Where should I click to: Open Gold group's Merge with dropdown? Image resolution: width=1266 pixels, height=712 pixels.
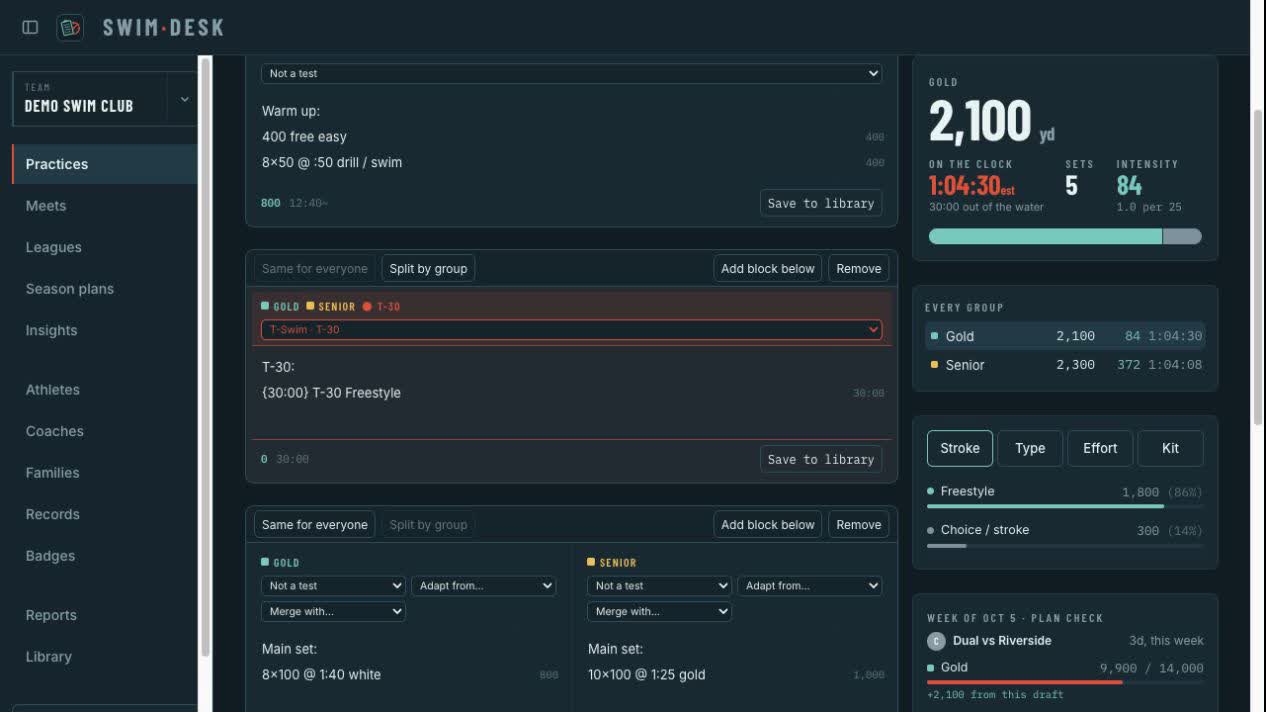[x=334, y=611]
